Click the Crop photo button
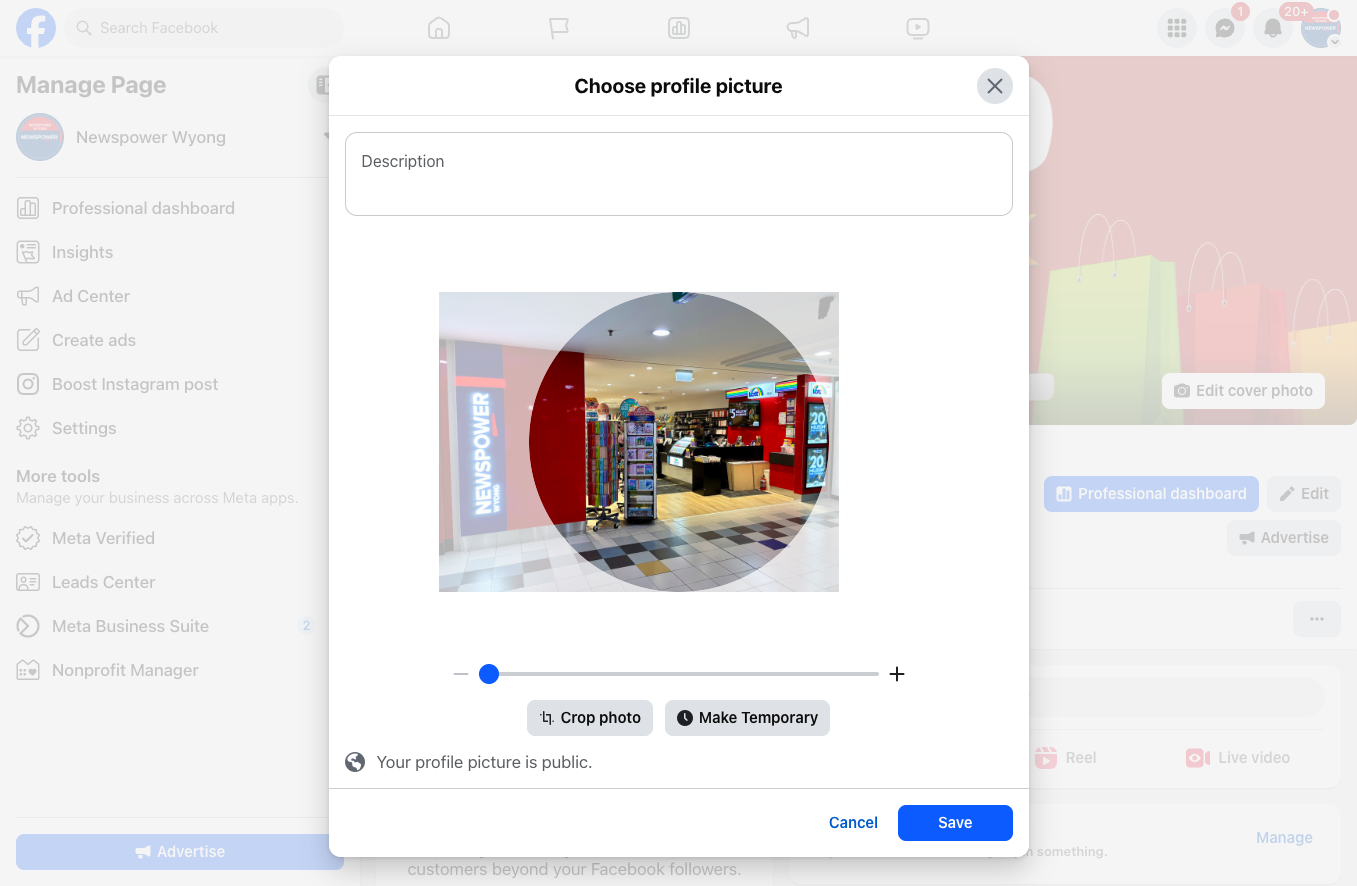The image size is (1357, 886). coord(590,718)
